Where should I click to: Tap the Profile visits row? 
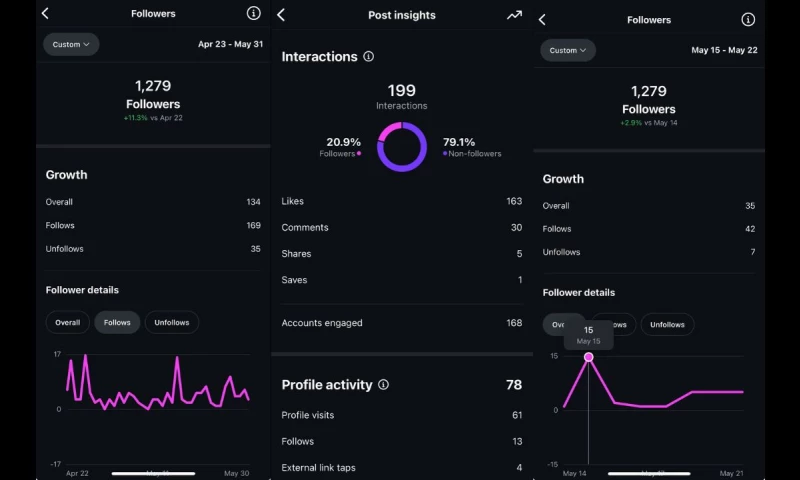tap(401, 415)
